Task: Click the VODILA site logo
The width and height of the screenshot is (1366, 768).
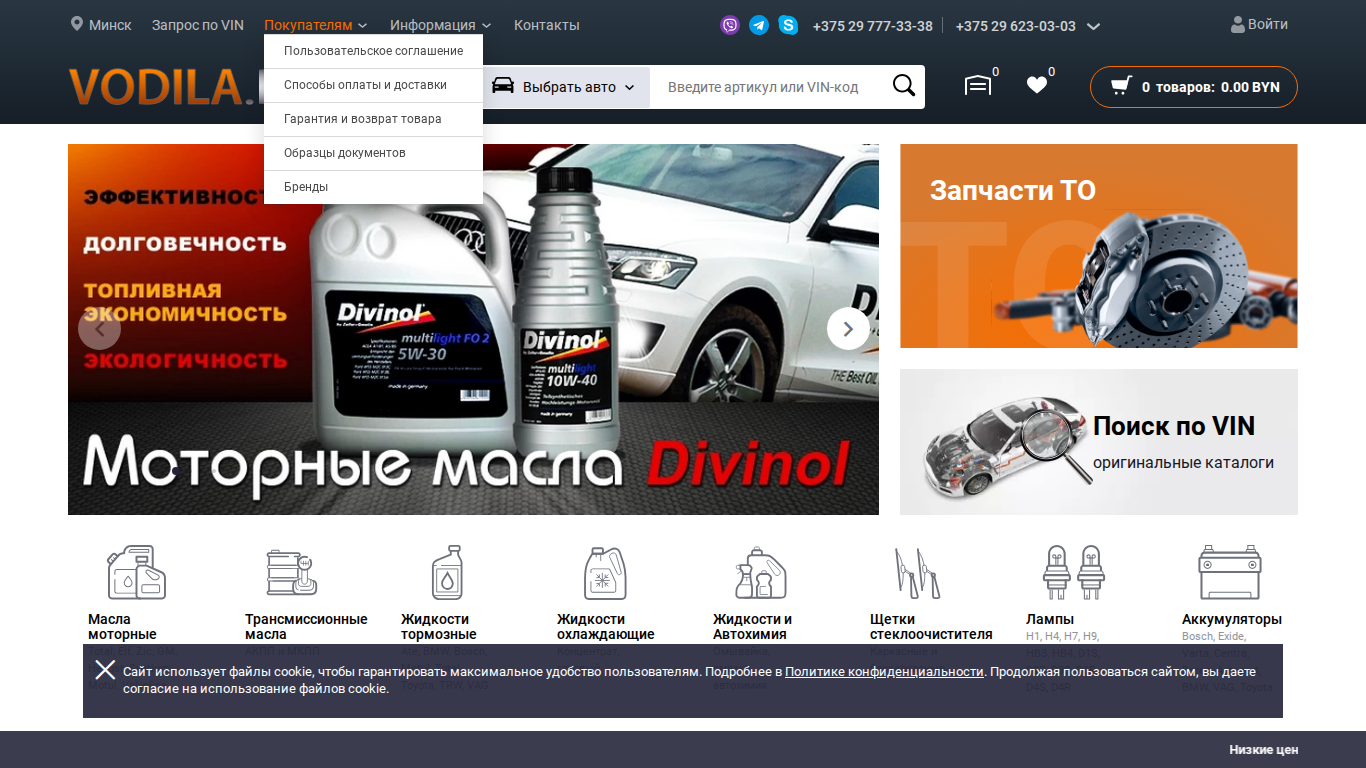Action: 166,87
